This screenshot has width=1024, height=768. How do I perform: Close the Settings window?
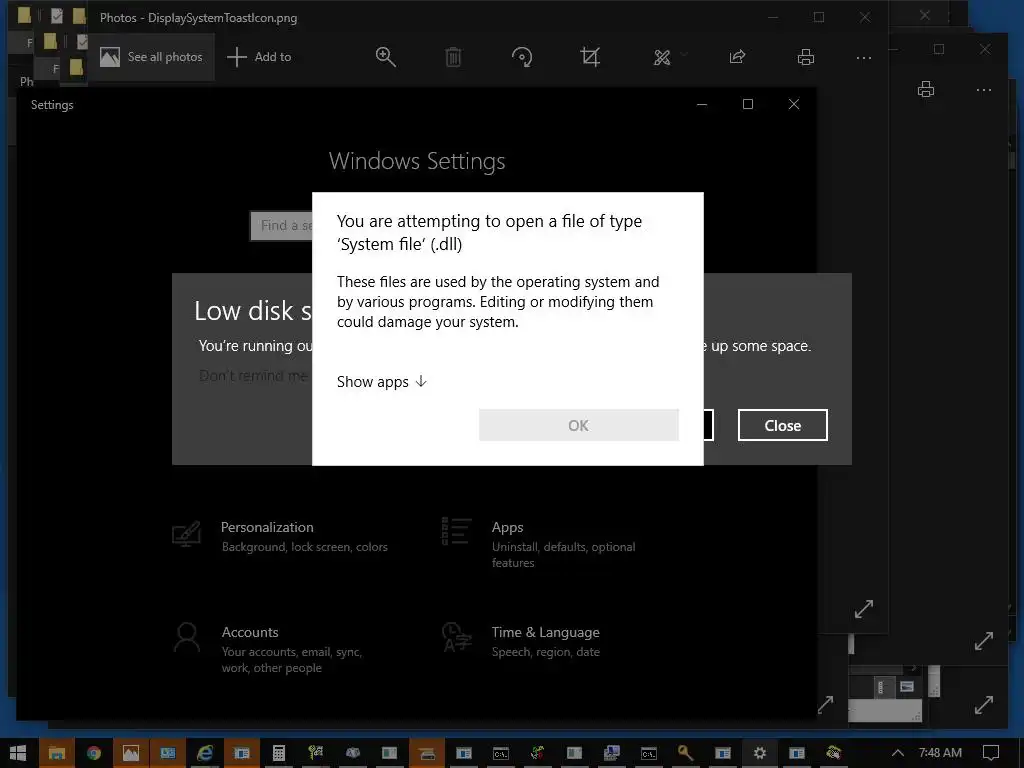click(793, 104)
